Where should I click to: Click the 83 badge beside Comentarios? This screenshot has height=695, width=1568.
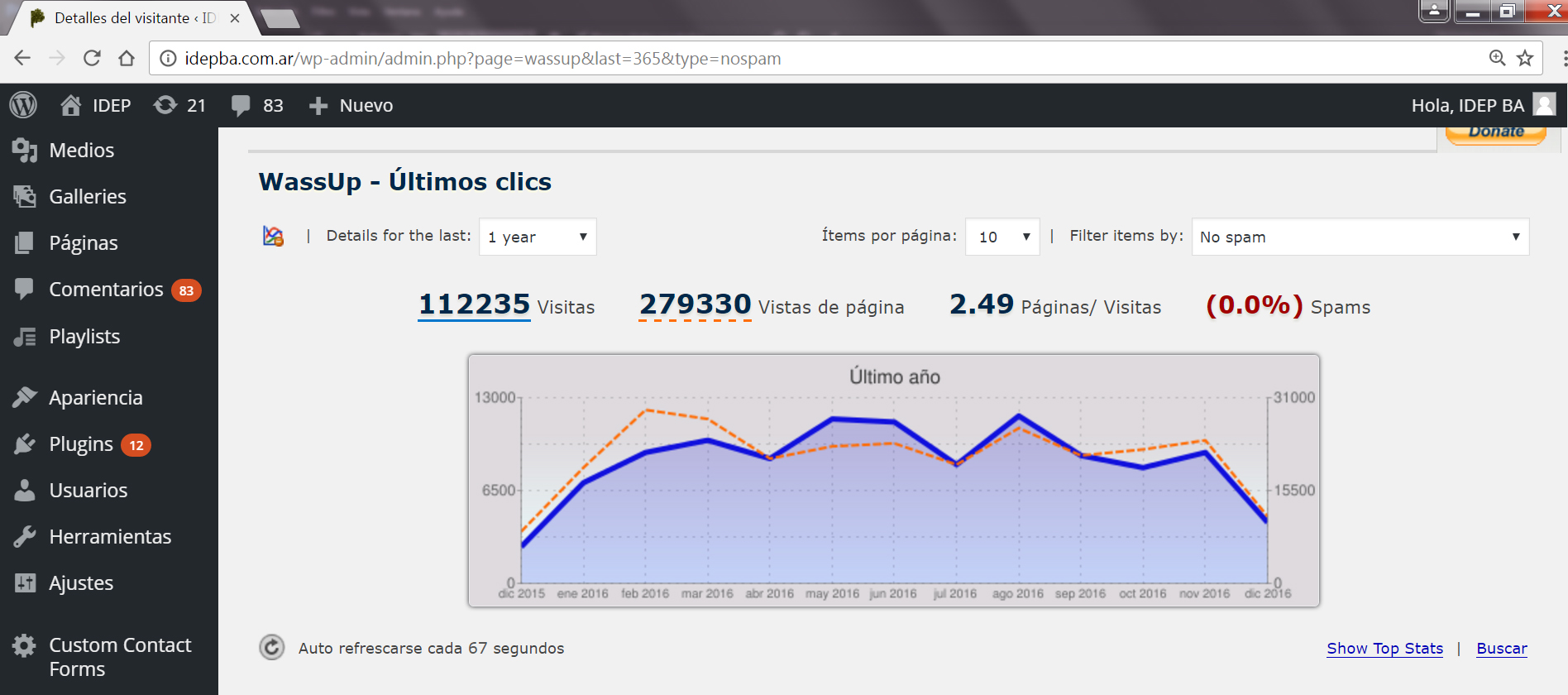pos(186,290)
